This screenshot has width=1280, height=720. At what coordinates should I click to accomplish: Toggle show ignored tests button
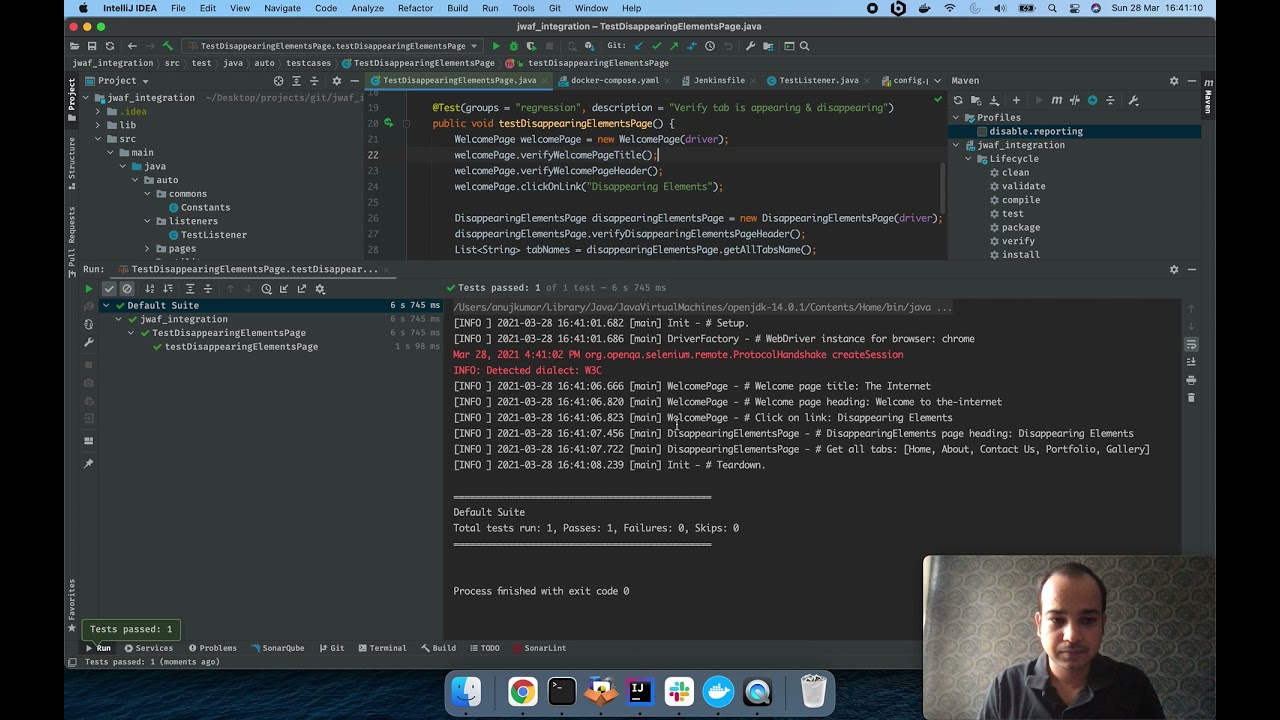(x=127, y=289)
